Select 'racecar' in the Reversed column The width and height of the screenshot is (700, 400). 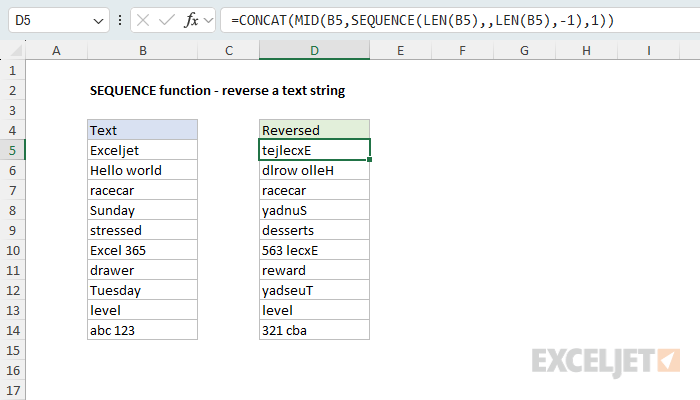click(x=314, y=190)
